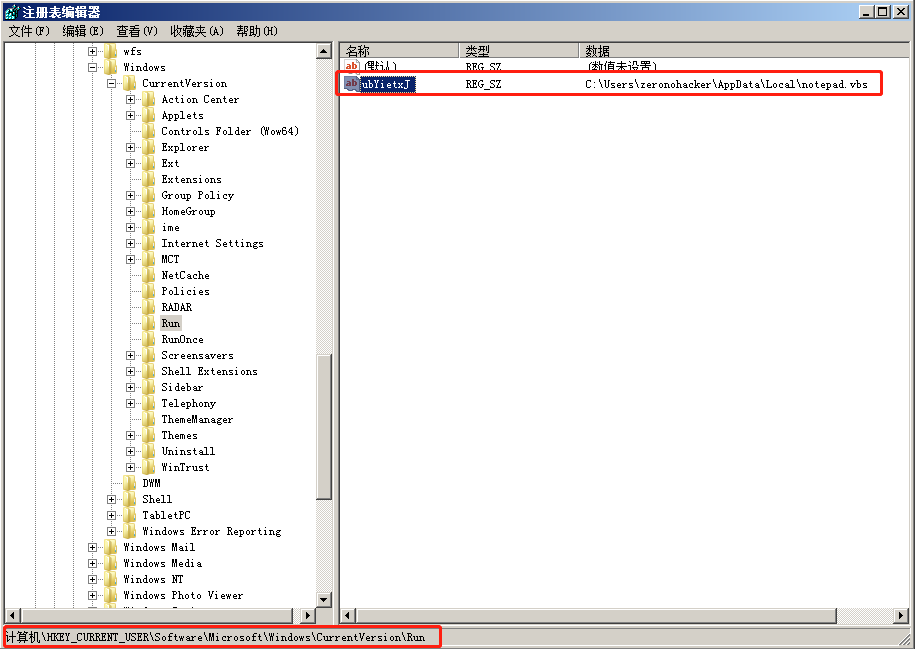
Task: Expand the Windows NT node
Action: [x=92, y=579]
